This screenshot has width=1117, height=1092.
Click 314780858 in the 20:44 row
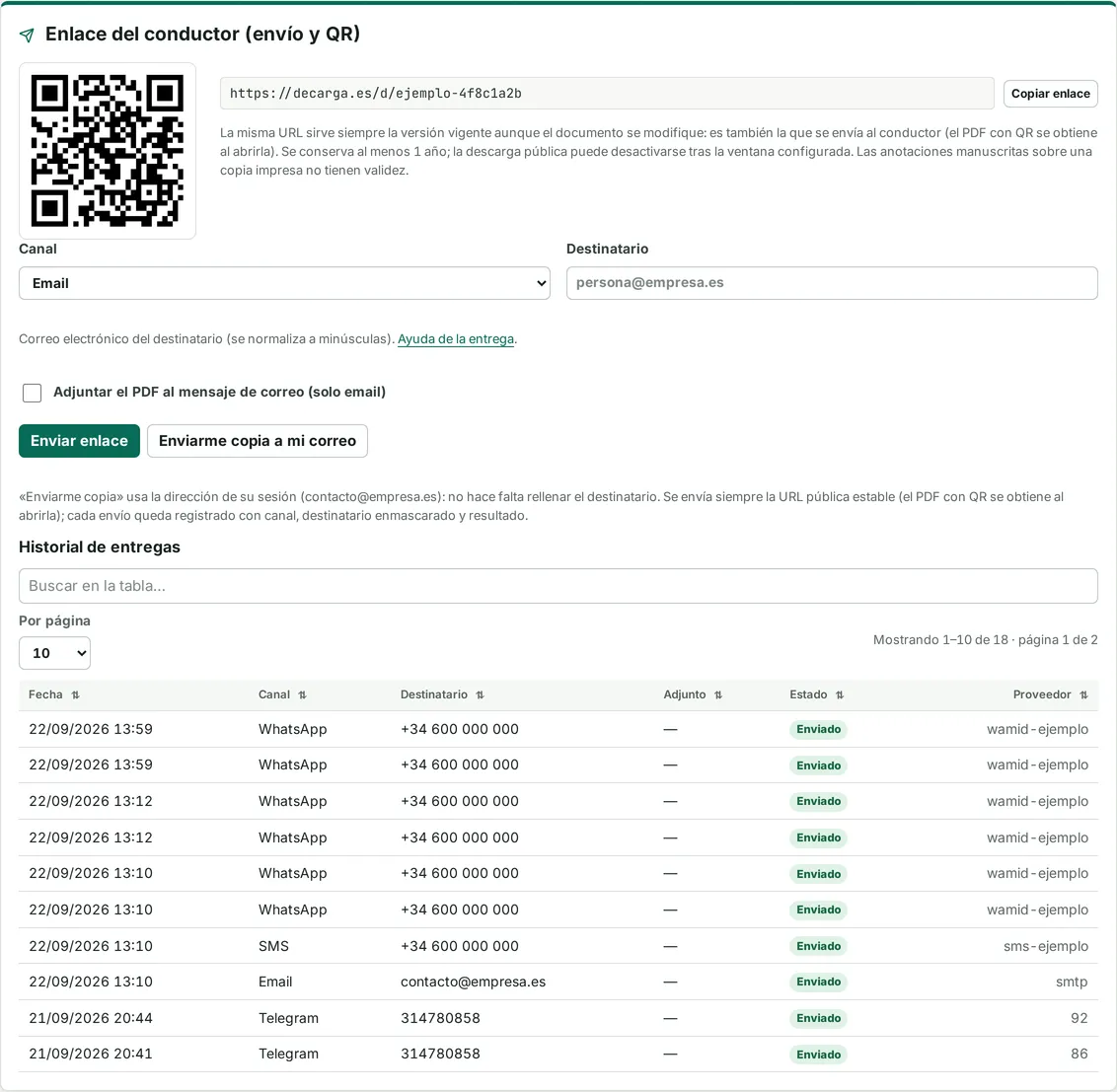[440, 1019]
